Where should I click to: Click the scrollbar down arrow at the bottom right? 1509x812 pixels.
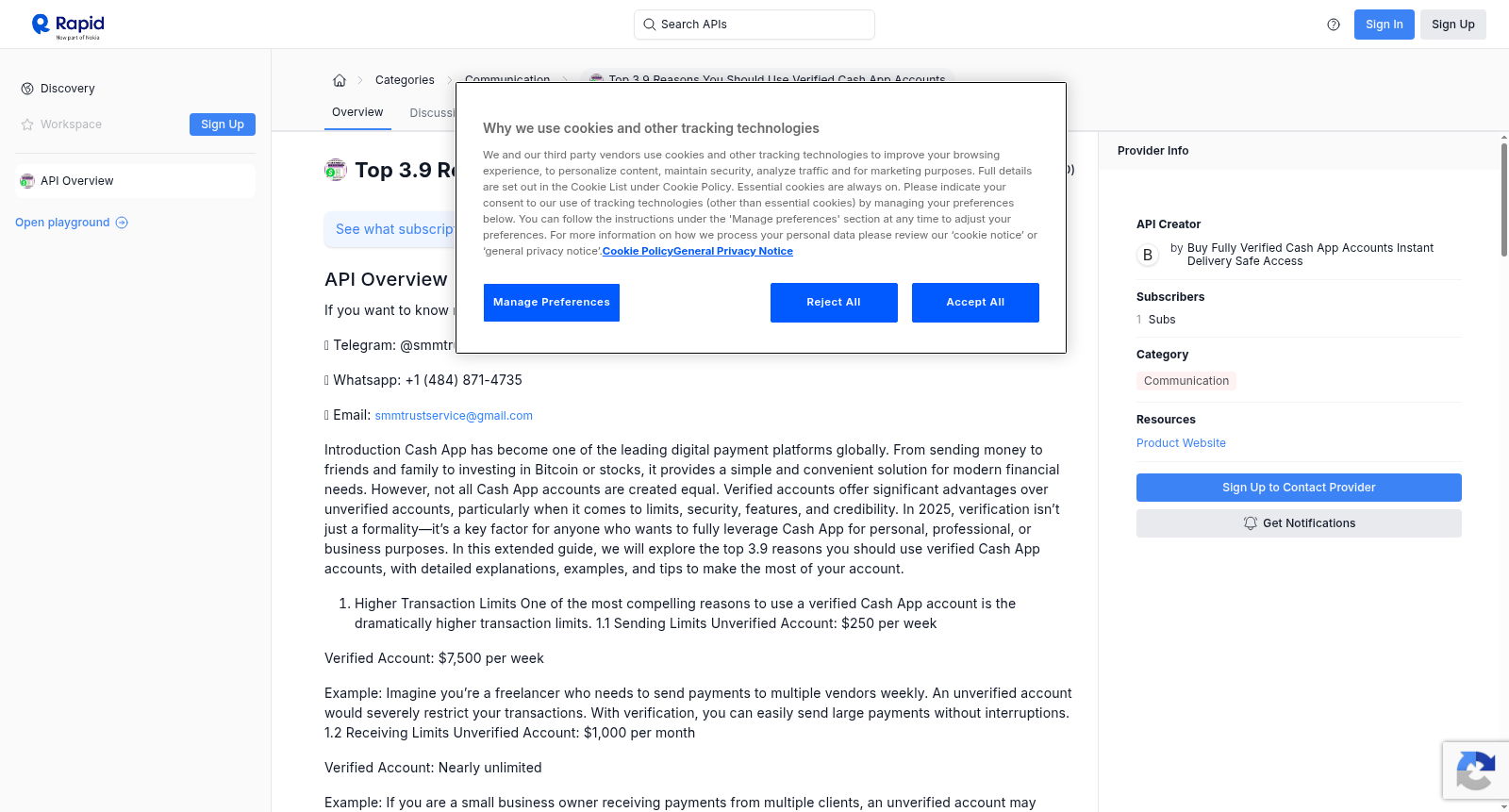1504,806
